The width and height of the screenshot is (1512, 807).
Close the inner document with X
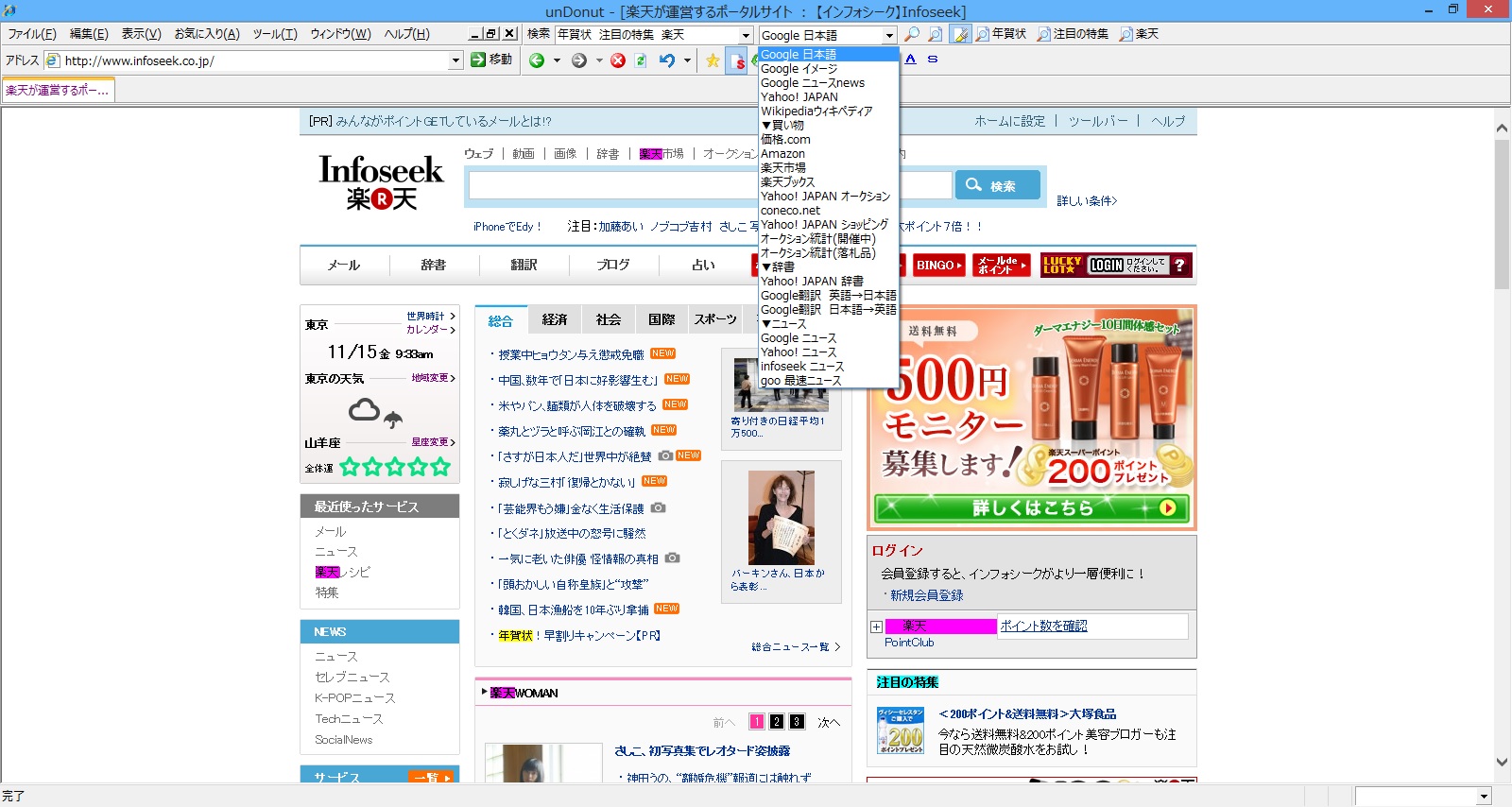tap(509, 33)
